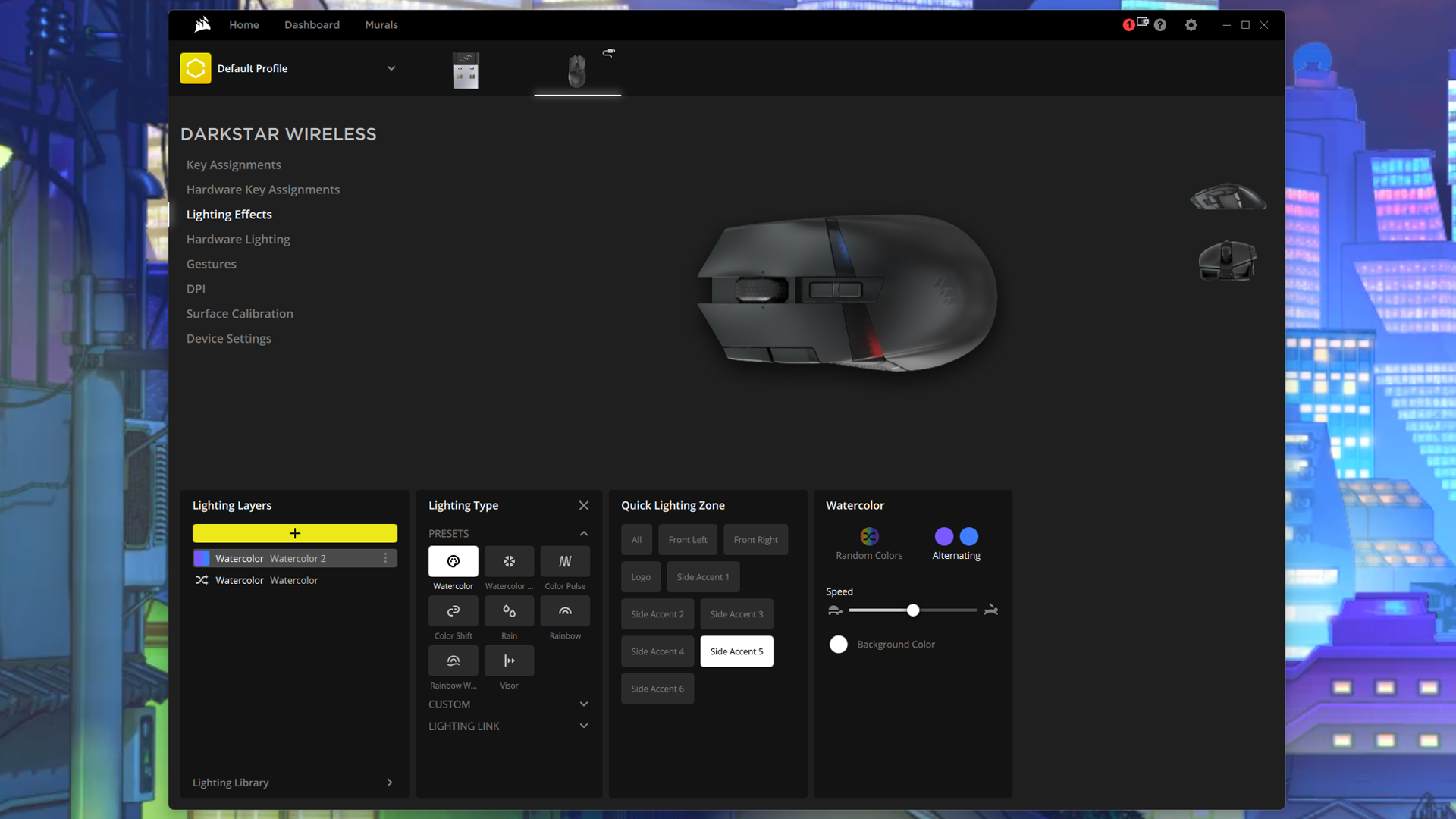Open the settings gear icon
This screenshot has width=1456, height=819.
[x=1191, y=25]
